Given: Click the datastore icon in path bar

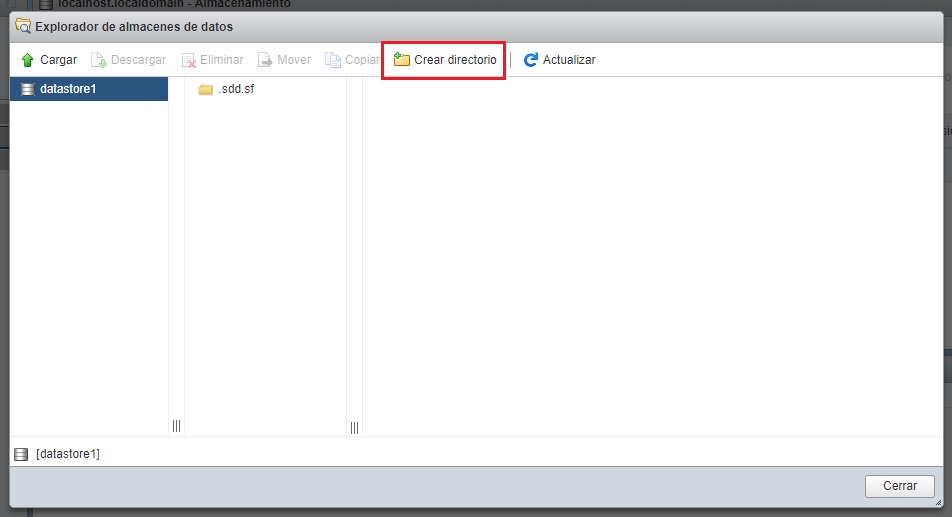Looking at the screenshot, I should pos(21,454).
